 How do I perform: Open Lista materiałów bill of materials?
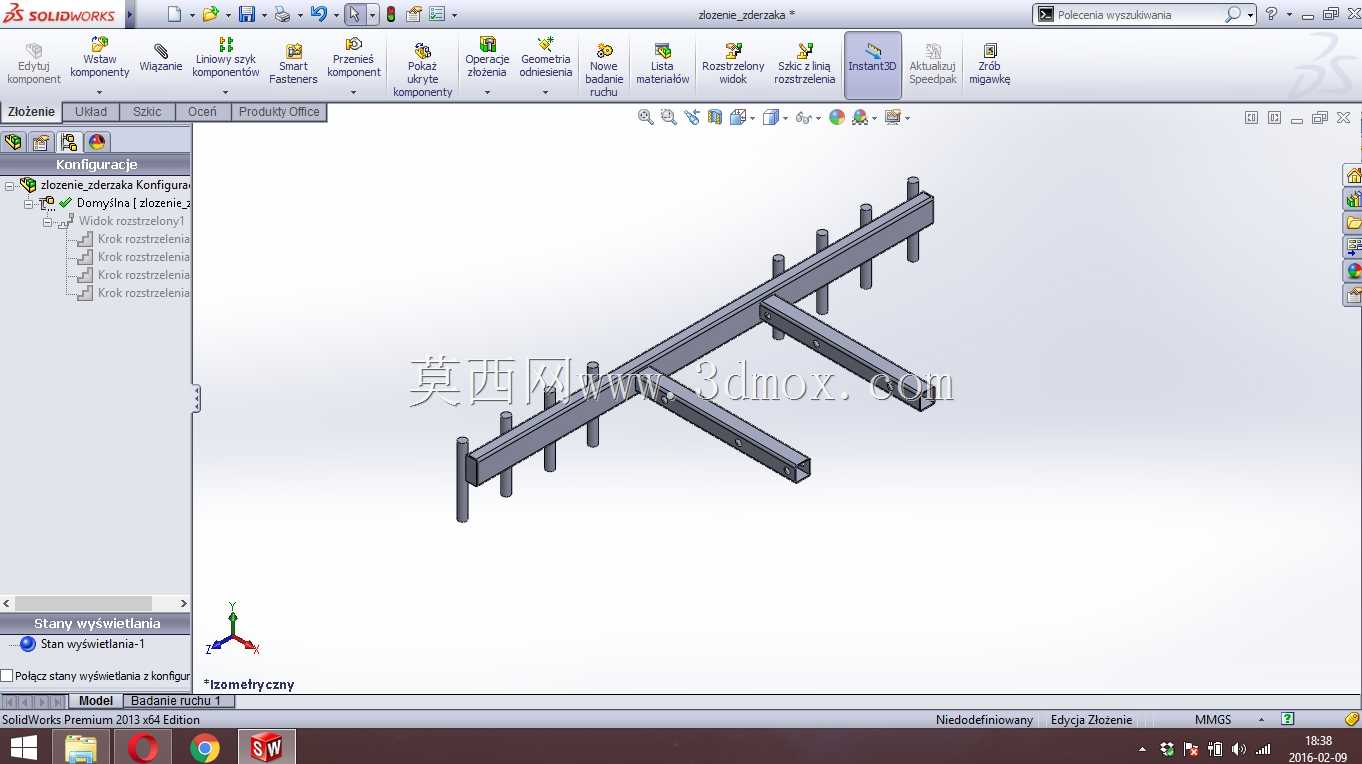click(x=663, y=64)
